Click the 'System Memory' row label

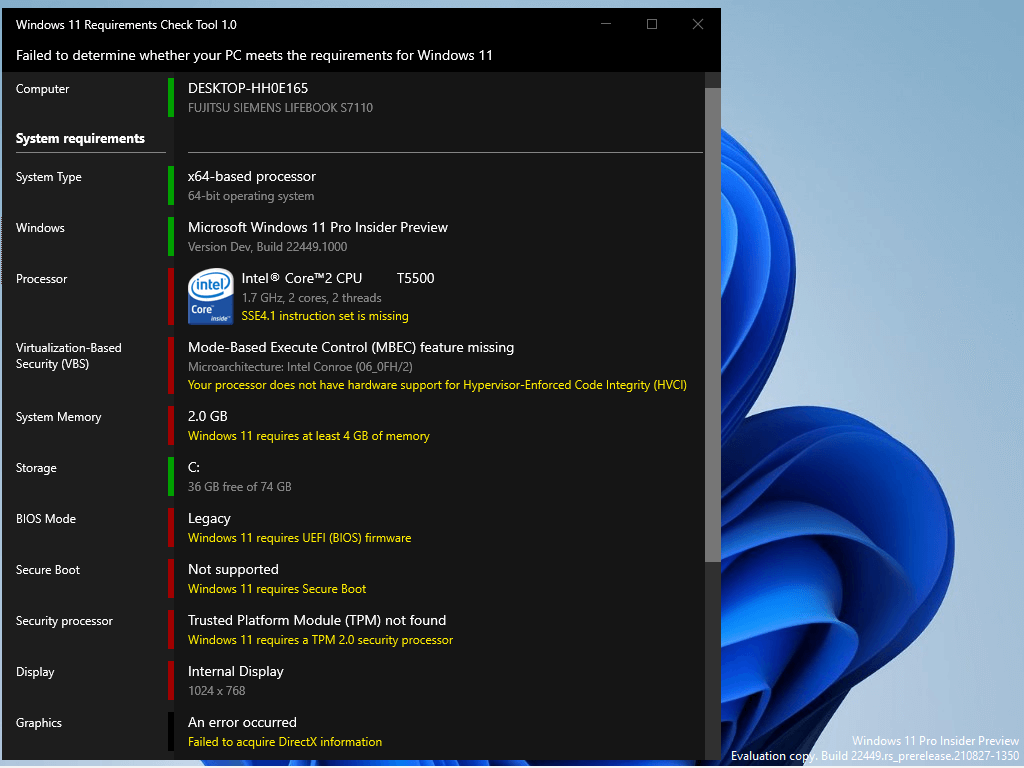[x=59, y=417]
